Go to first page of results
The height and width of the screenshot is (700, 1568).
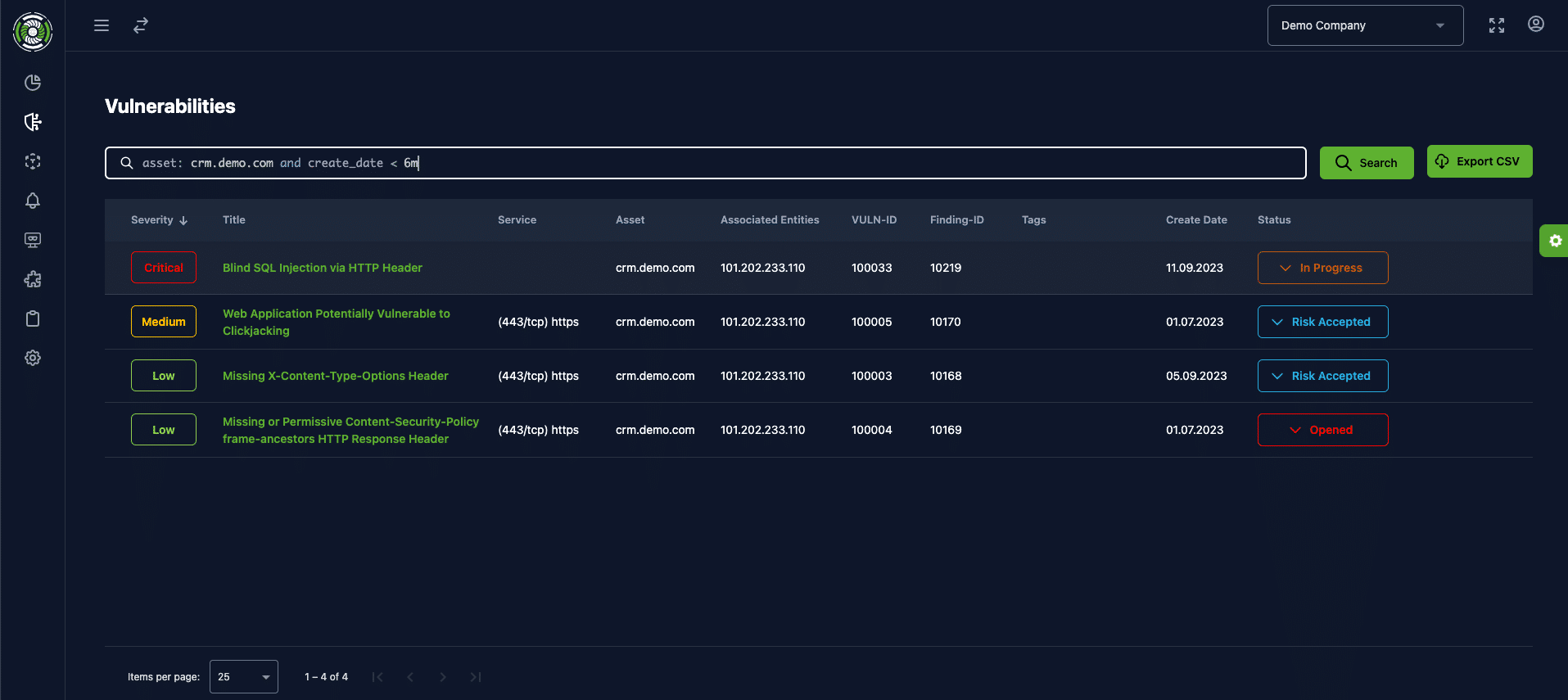point(377,677)
